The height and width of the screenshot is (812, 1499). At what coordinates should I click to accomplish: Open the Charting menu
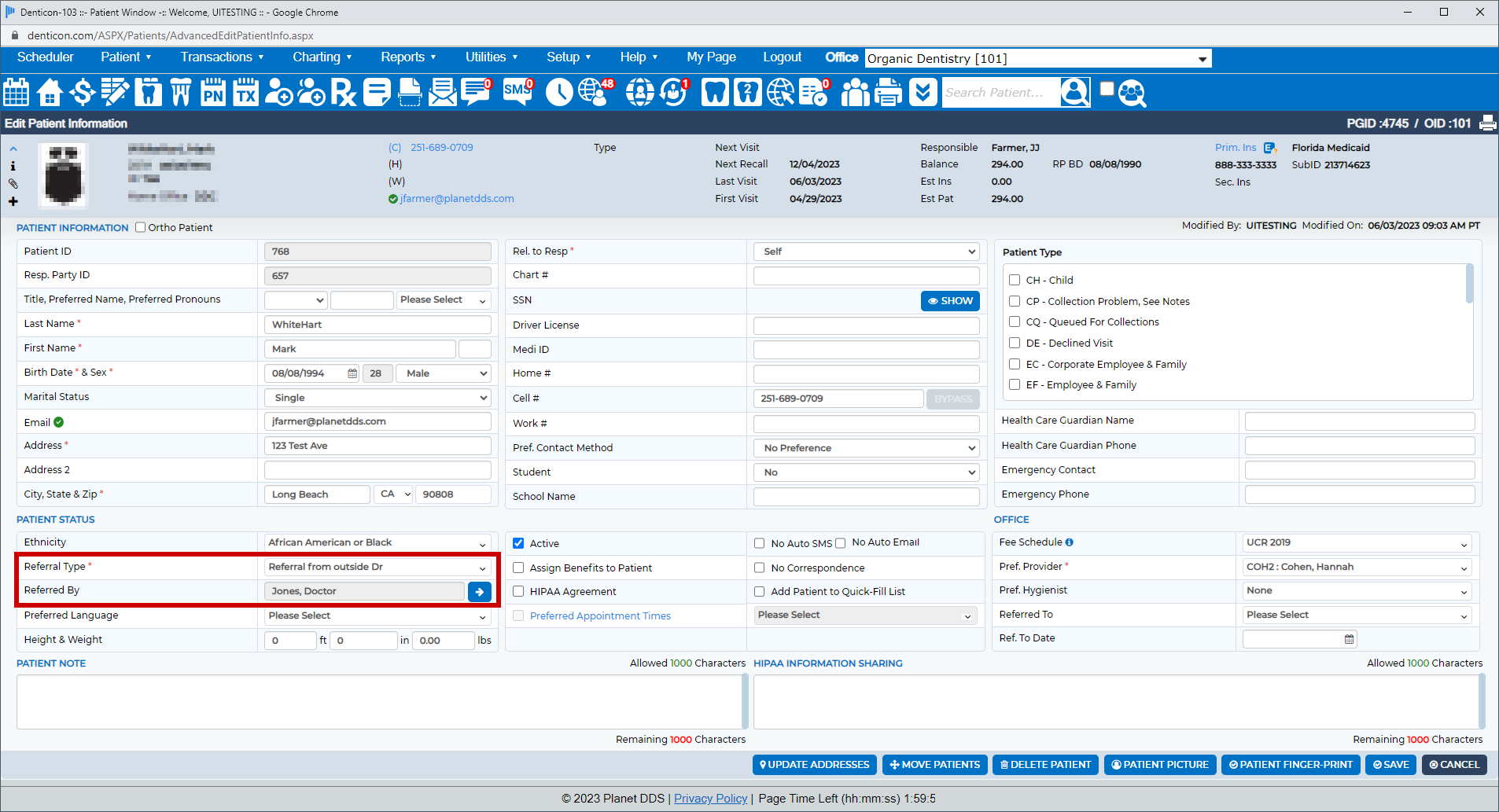[322, 57]
